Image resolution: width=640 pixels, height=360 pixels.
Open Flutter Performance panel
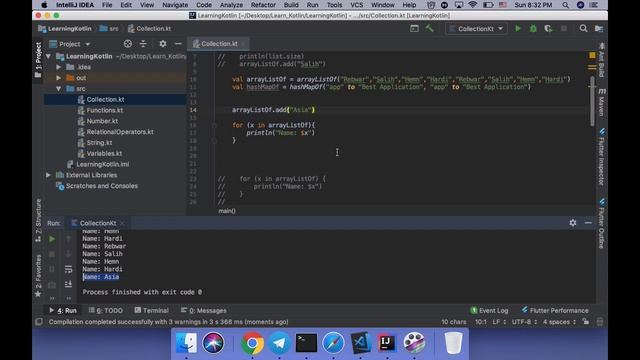tap(555, 310)
